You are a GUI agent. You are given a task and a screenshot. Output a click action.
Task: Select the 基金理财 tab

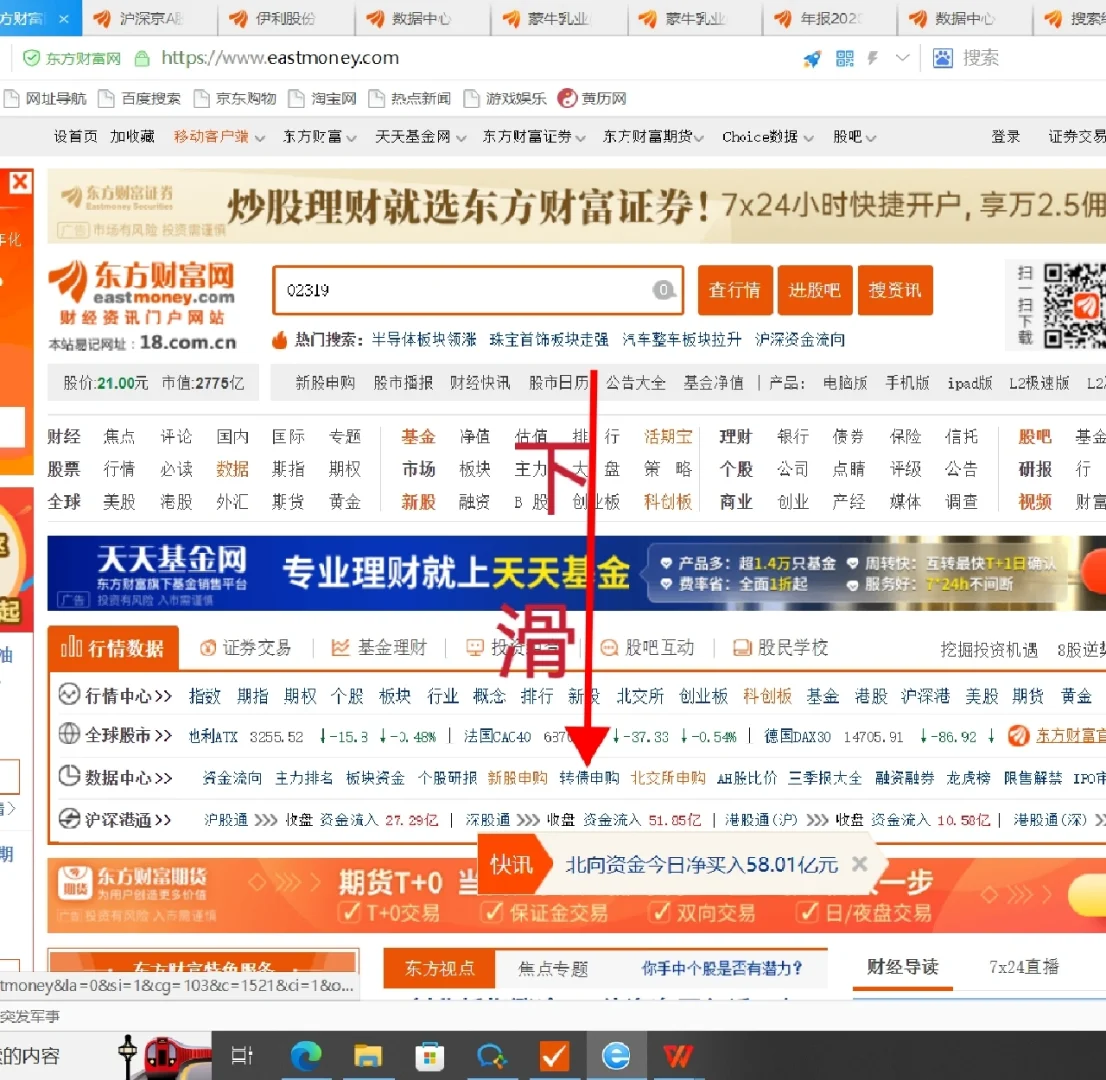(379, 648)
